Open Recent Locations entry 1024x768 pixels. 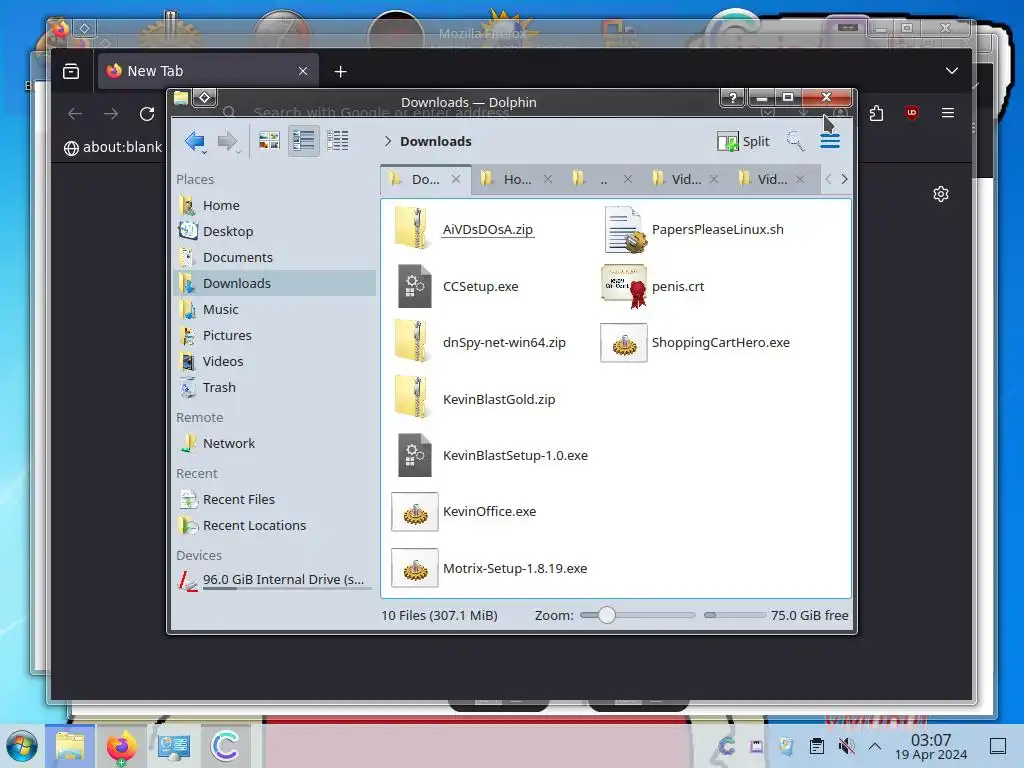coord(274,526)
